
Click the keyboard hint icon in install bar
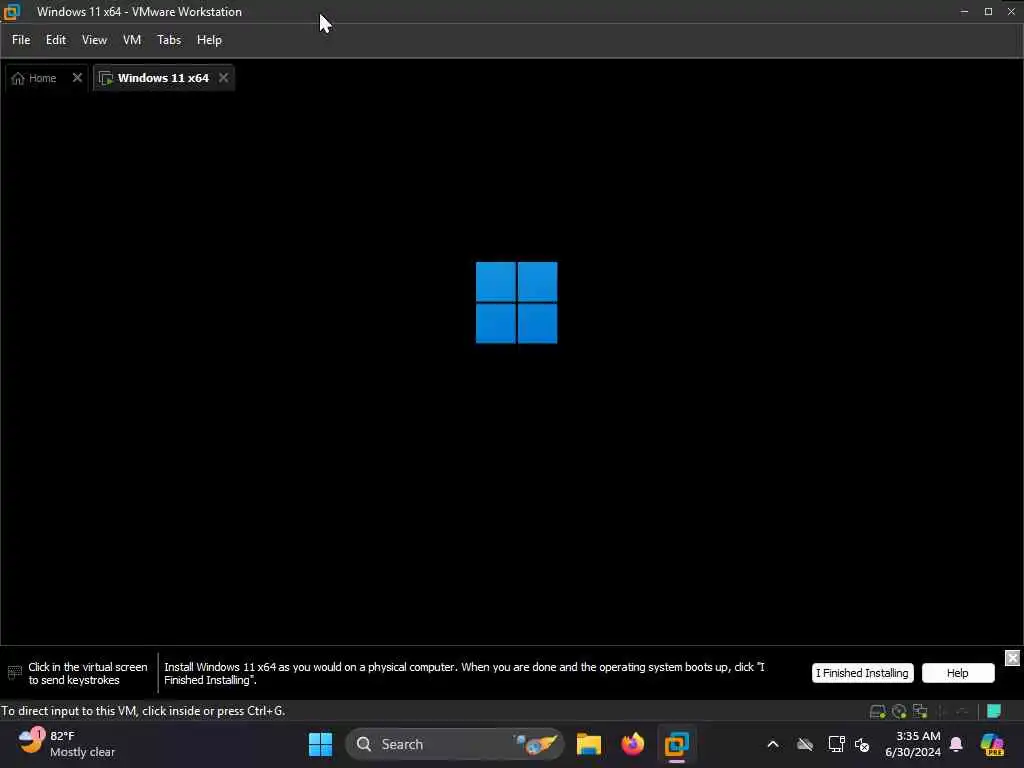pos(15,673)
